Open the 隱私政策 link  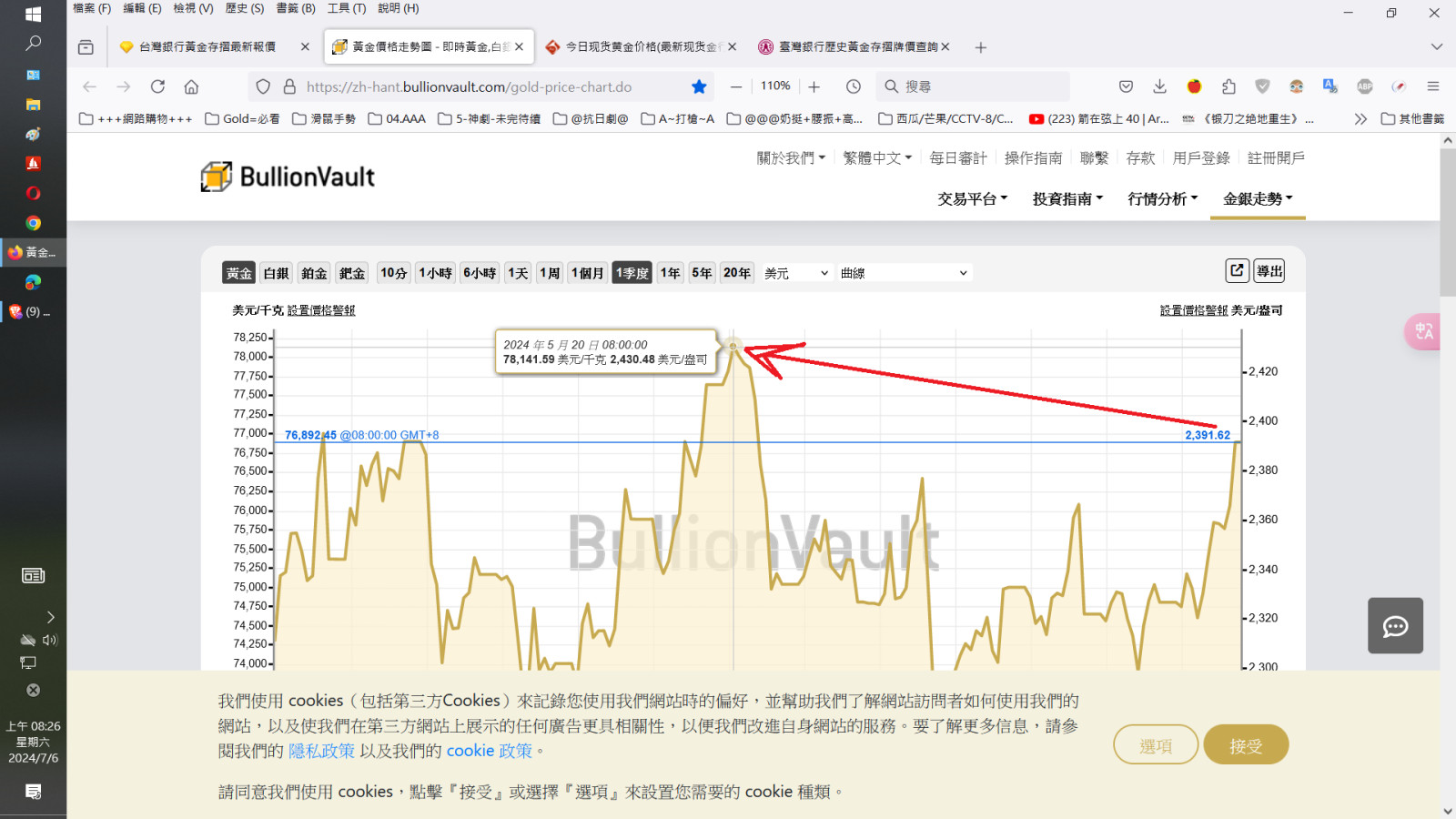[x=321, y=751]
